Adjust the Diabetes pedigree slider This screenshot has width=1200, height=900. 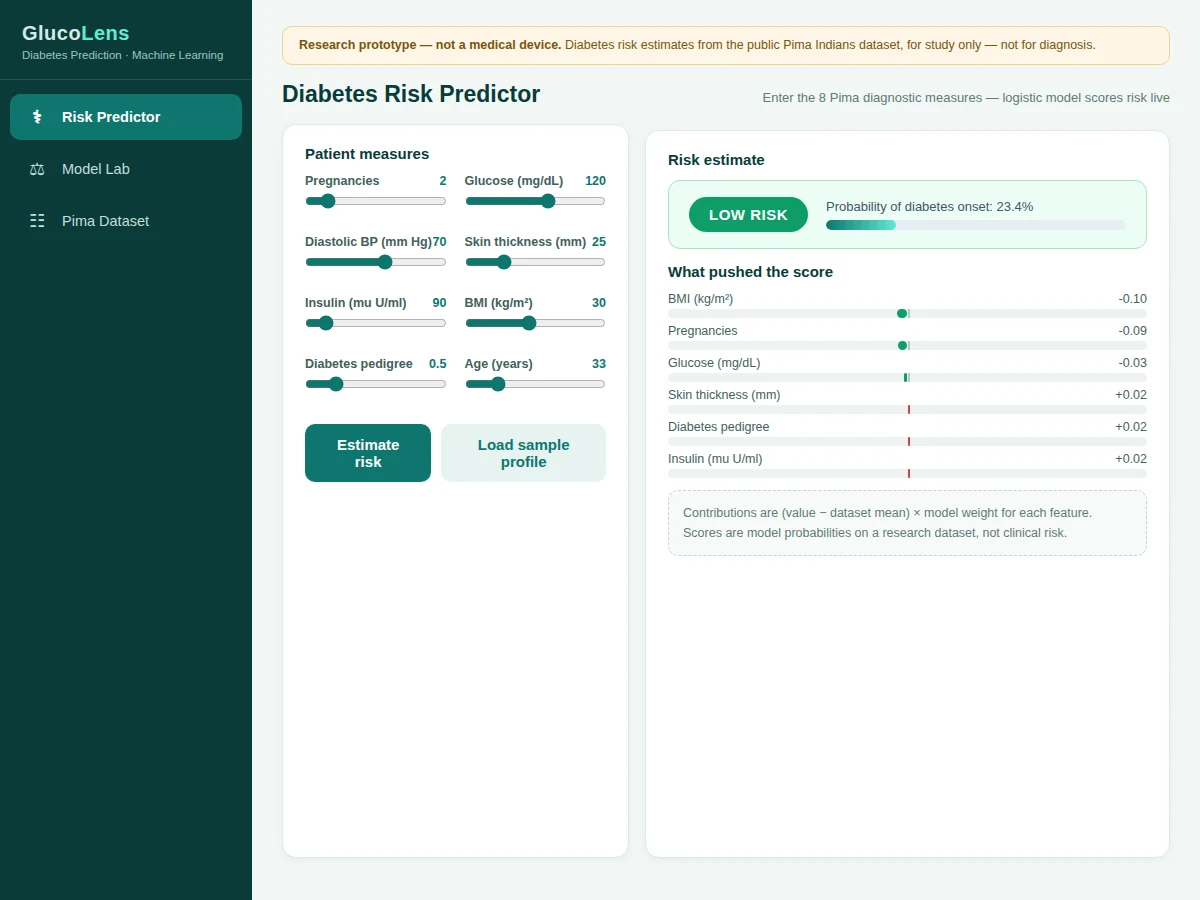376,384
